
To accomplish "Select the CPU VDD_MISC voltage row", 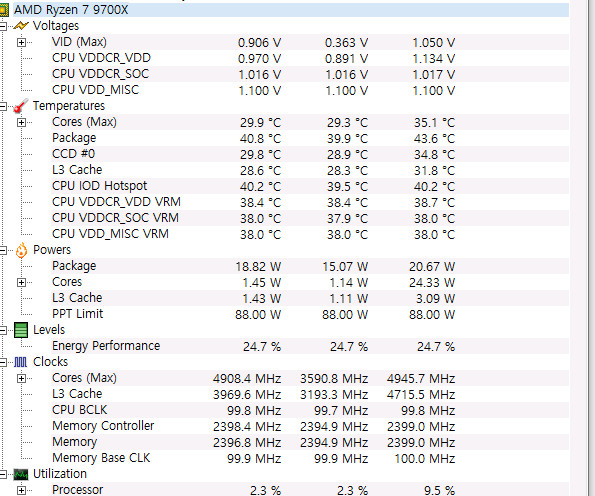I will [310, 90].
